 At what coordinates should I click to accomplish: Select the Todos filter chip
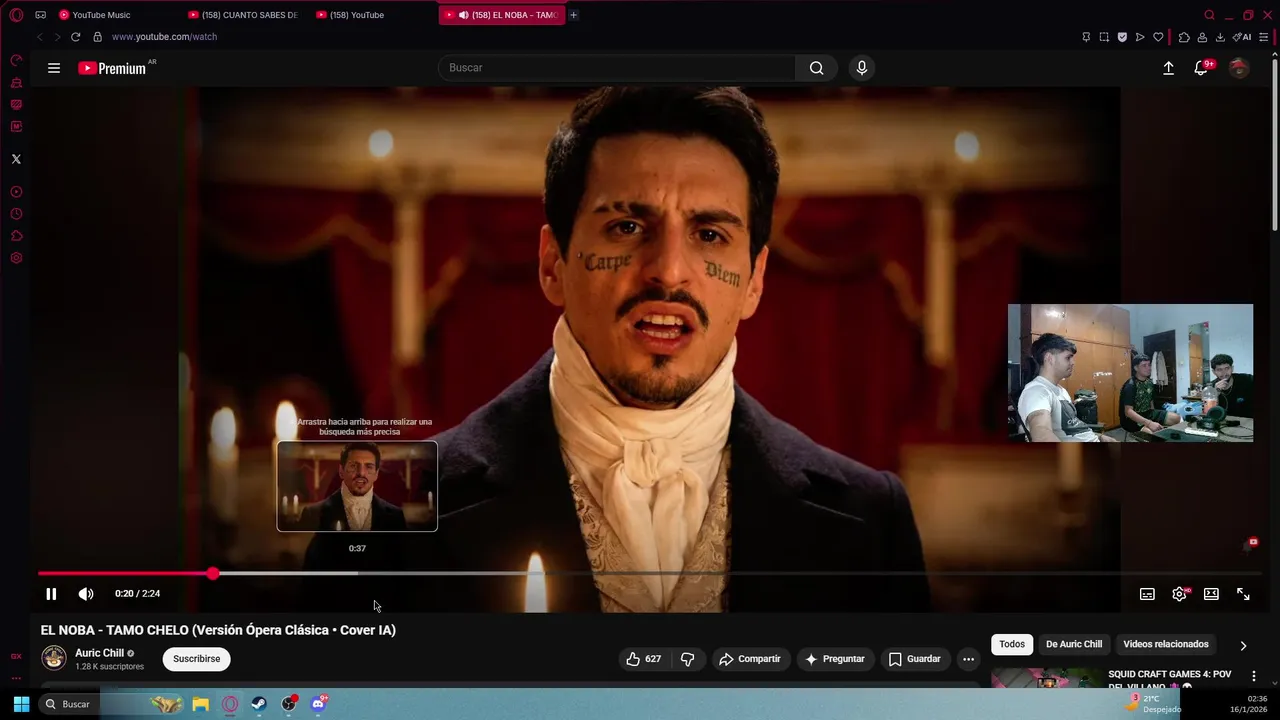click(x=1012, y=644)
